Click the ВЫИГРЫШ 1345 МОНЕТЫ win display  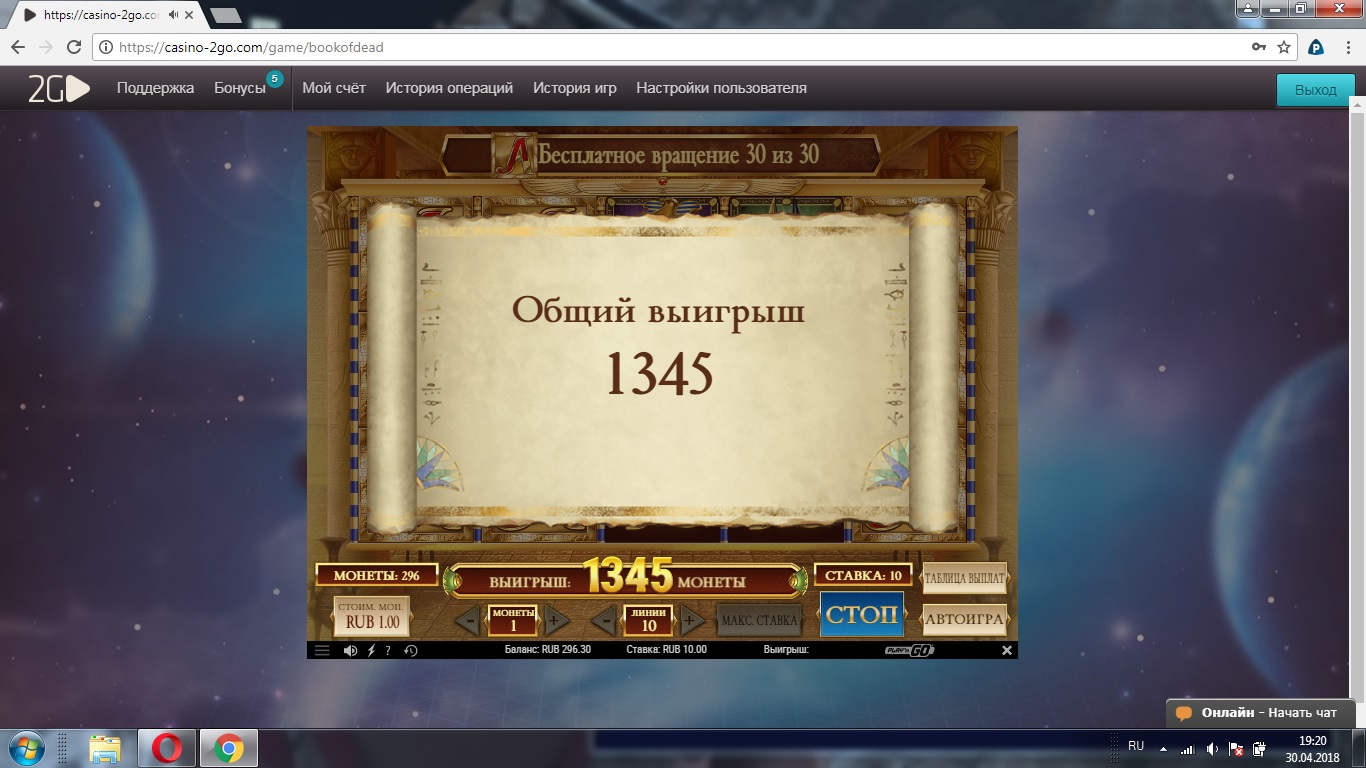[624, 579]
